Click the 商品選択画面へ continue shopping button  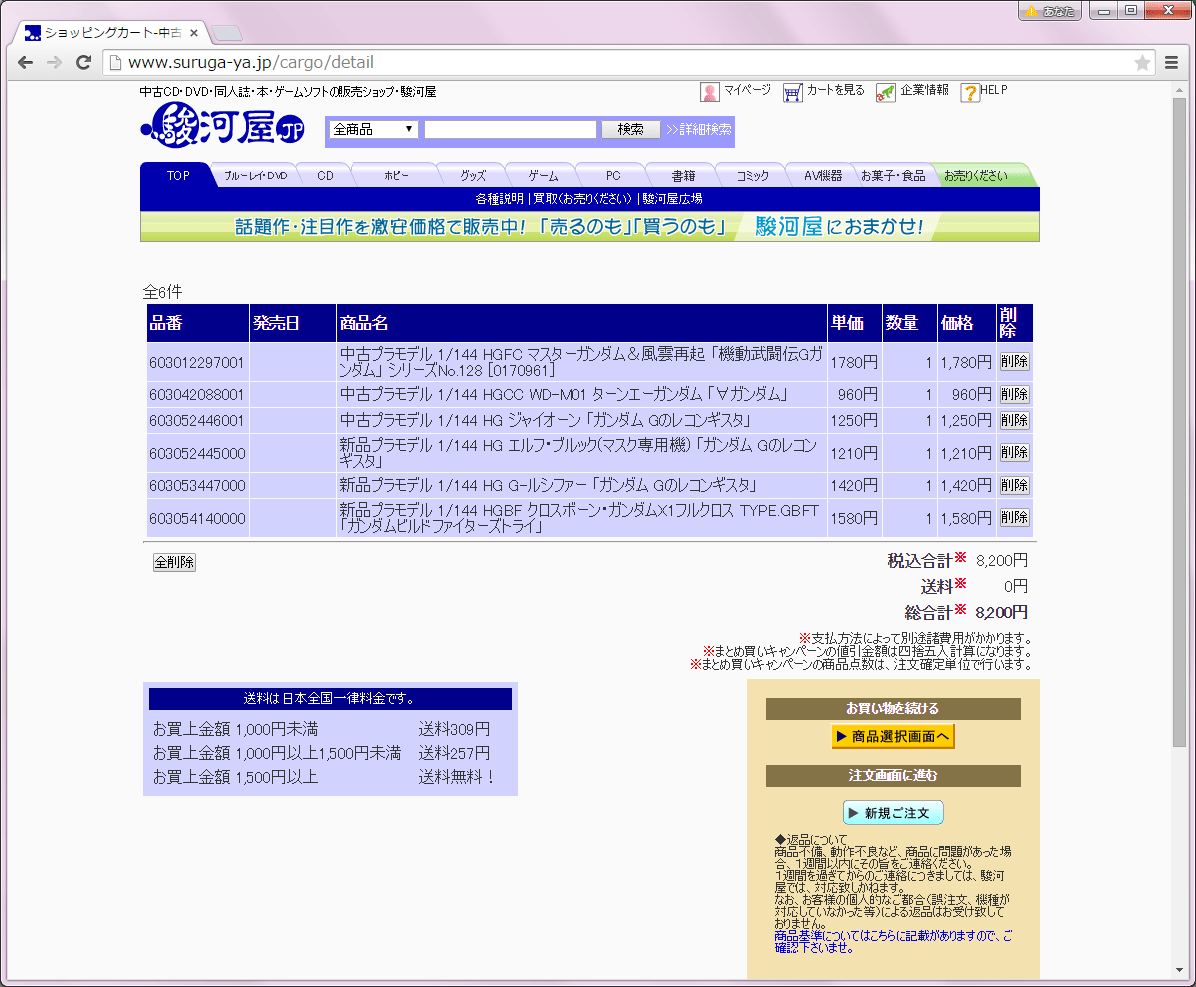pos(893,736)
